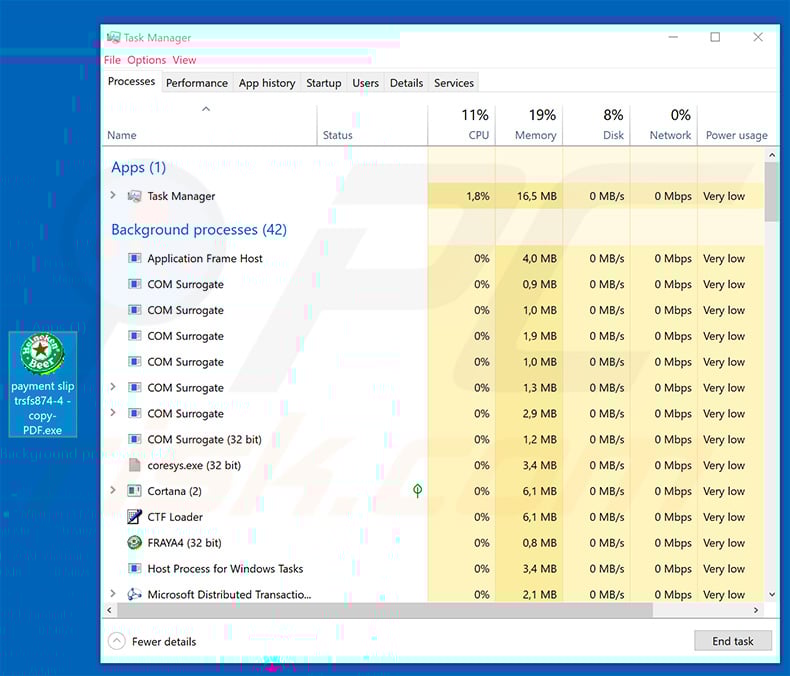Select the payment slip PDF.exe desktop file
The height and width of the screenshot is (676, 790).
(43, 385)
